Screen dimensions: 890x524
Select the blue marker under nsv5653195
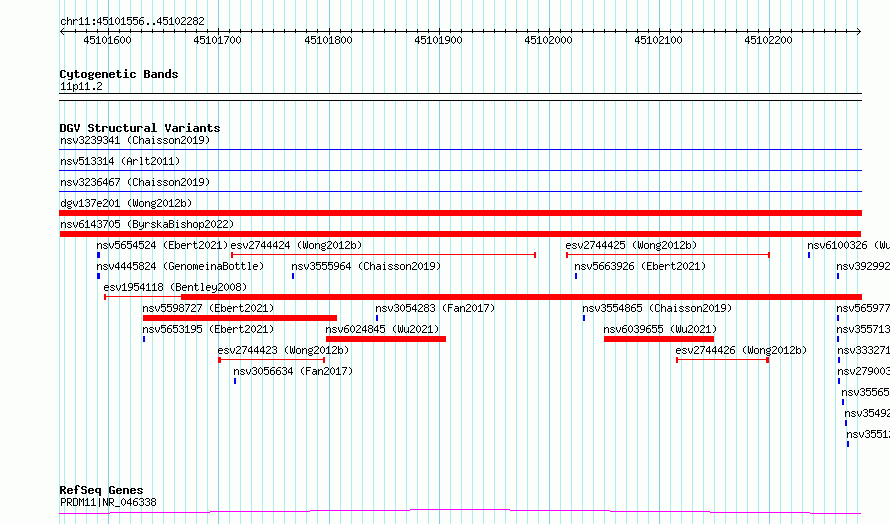(144, 339)
